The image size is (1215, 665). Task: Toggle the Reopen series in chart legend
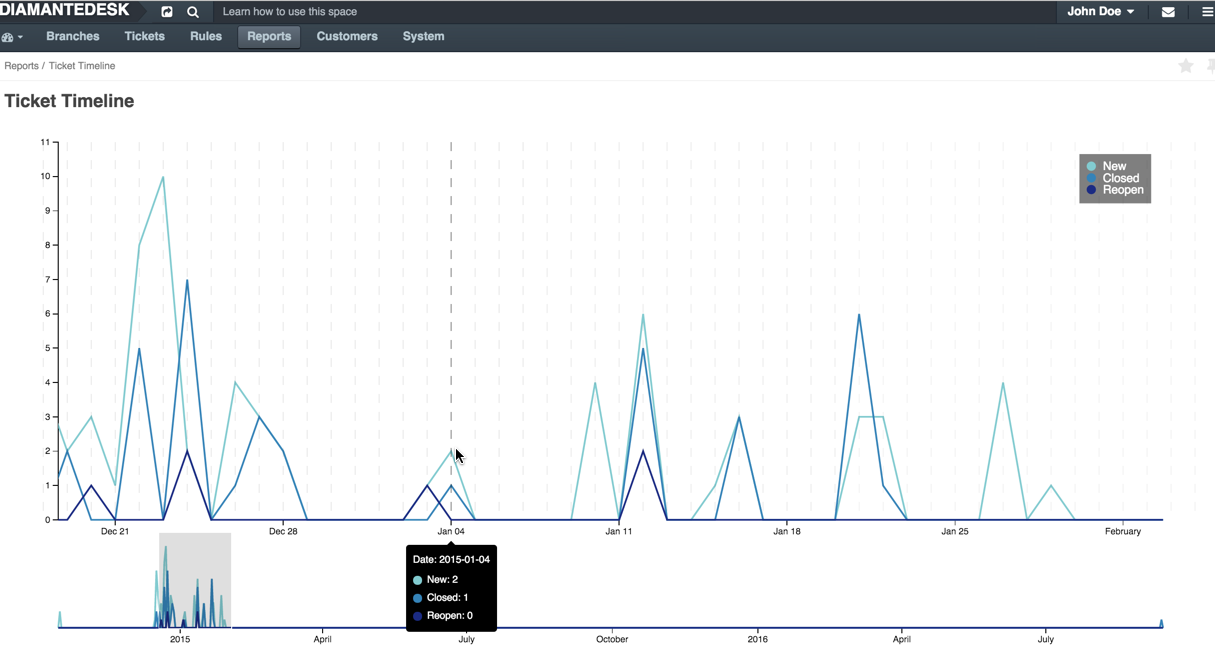pos(1115,190)
